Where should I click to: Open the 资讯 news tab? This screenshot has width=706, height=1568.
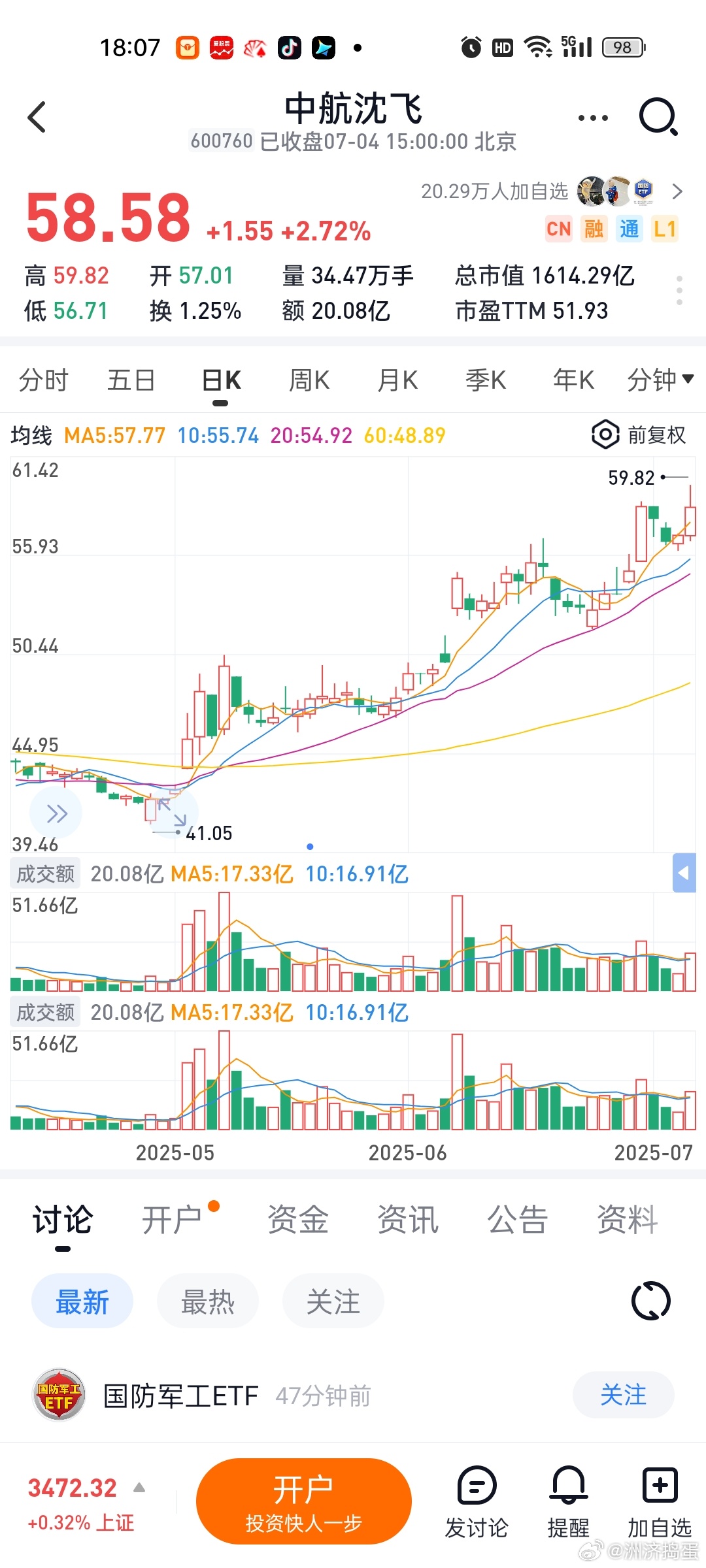[x=407, y=1220]
